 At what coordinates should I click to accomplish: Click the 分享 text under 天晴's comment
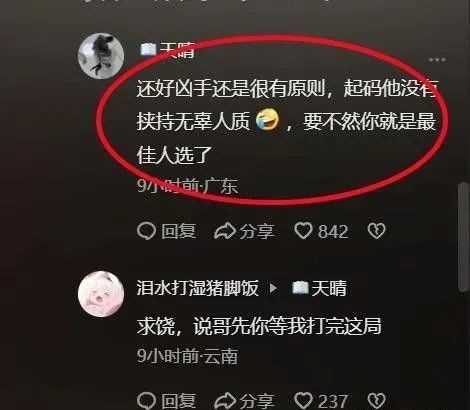pos(257,231)
